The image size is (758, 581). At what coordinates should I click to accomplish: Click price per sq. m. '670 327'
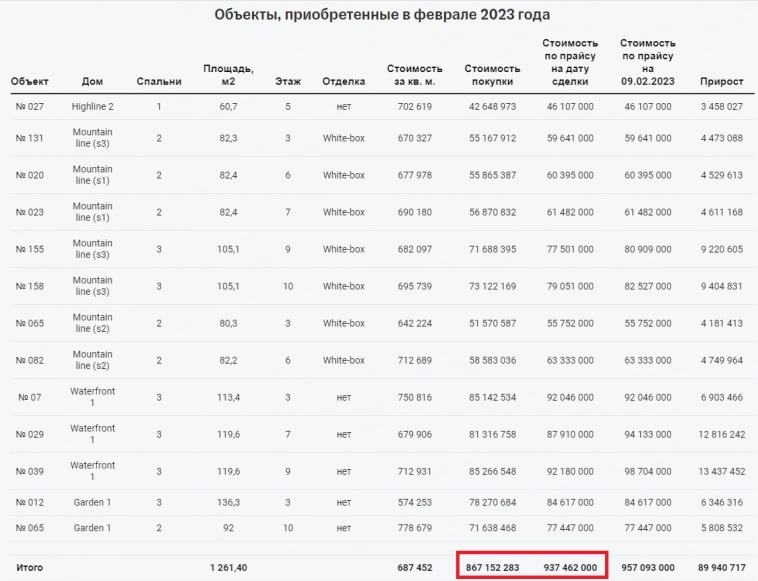coord(415,138)
